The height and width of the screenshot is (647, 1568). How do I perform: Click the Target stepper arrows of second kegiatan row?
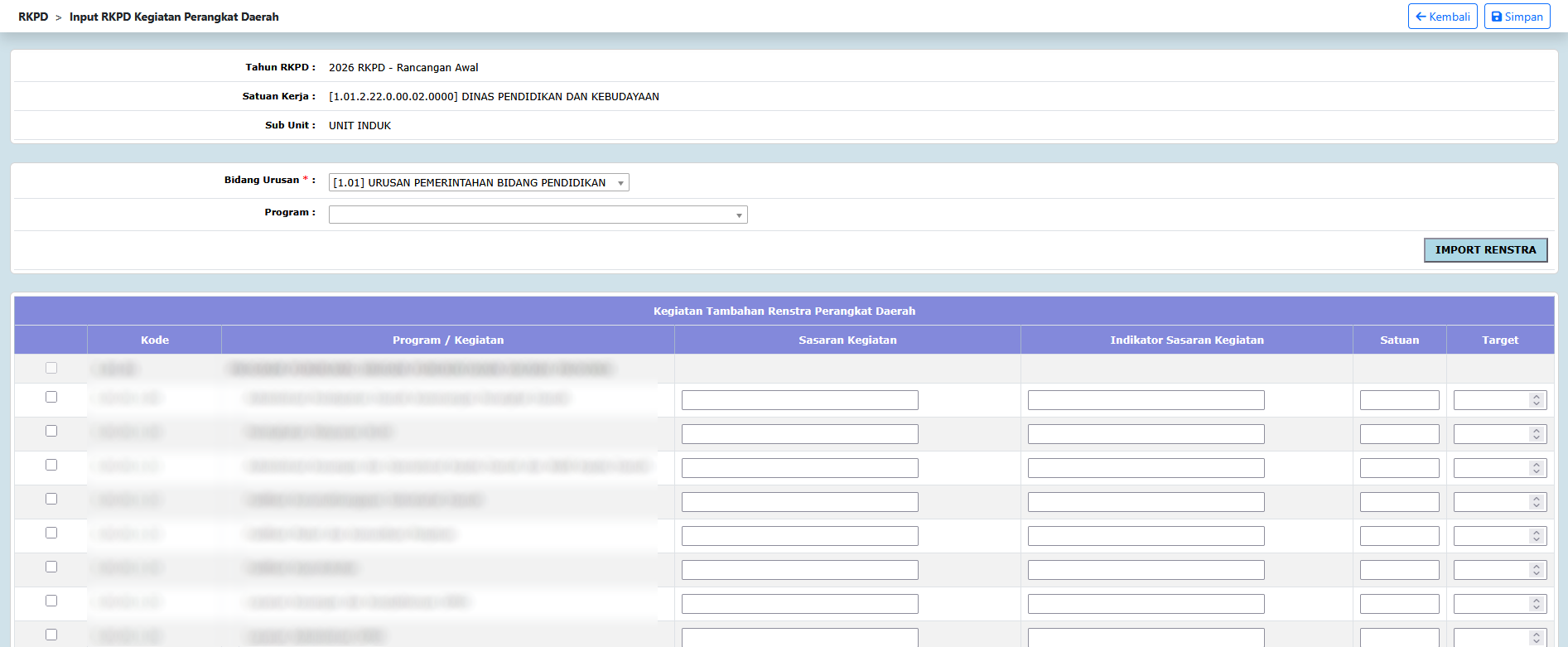(x=1537, y=434)
